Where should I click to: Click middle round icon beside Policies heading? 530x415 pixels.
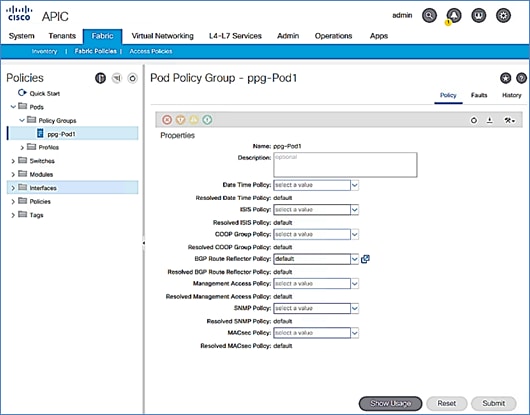point(117,78)
